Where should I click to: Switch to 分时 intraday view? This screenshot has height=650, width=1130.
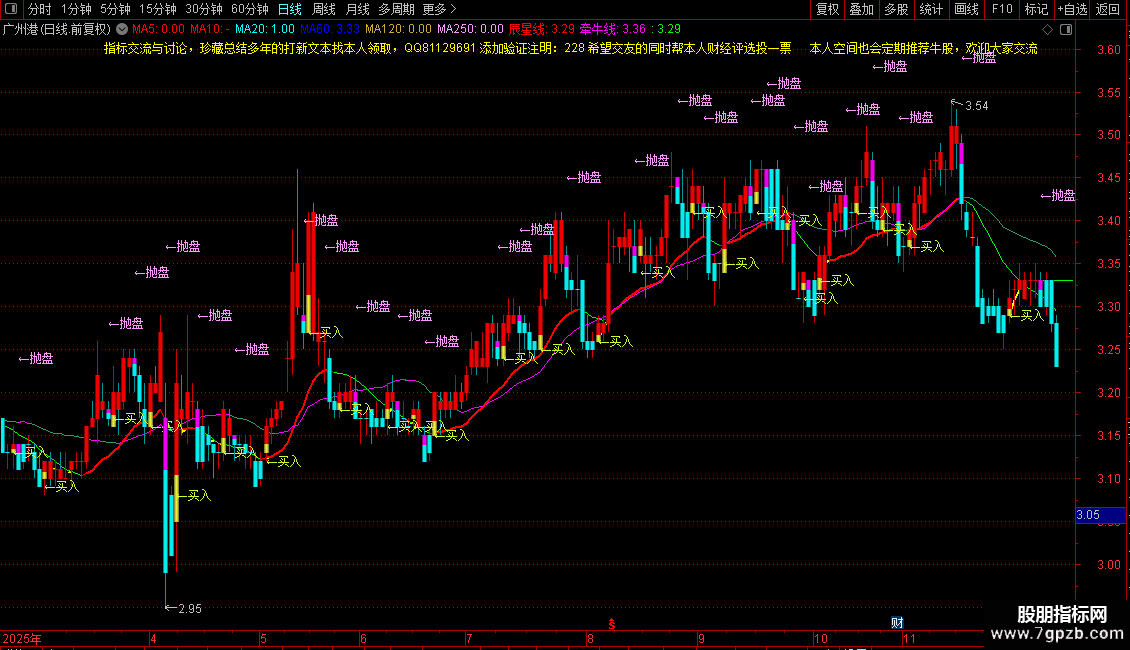coord(40,9)
